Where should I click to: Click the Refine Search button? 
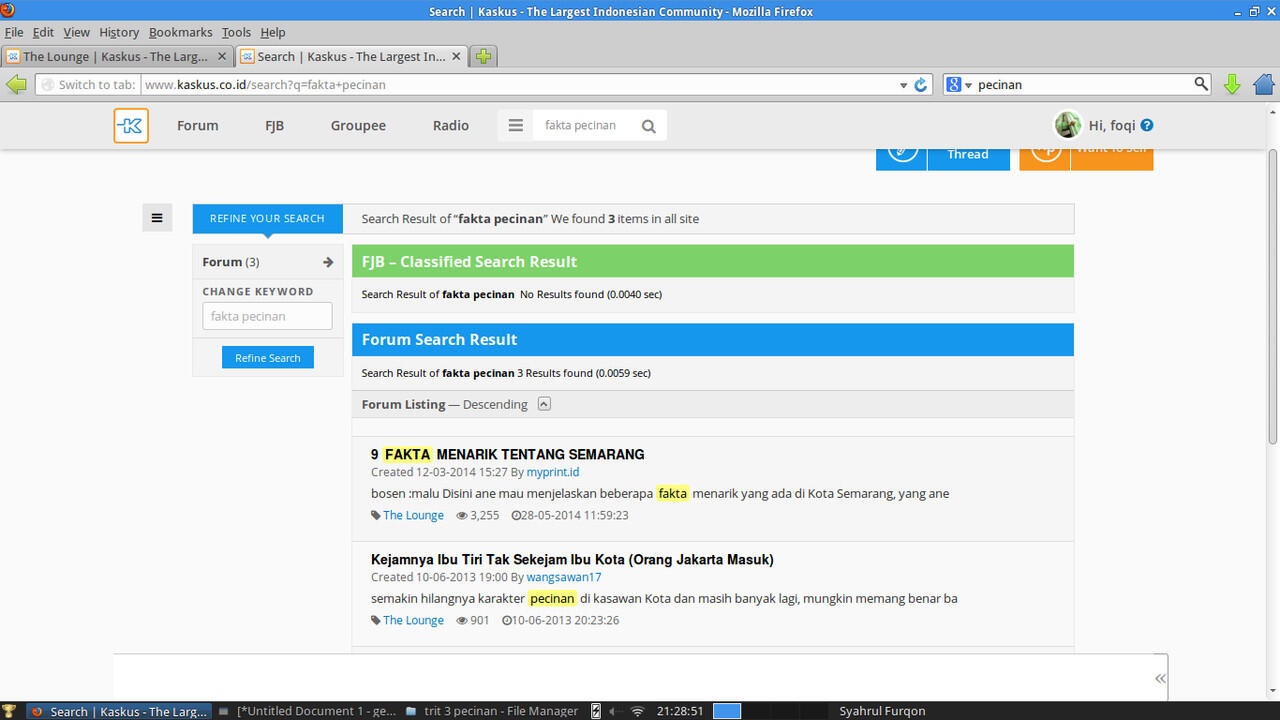(268, 358)
